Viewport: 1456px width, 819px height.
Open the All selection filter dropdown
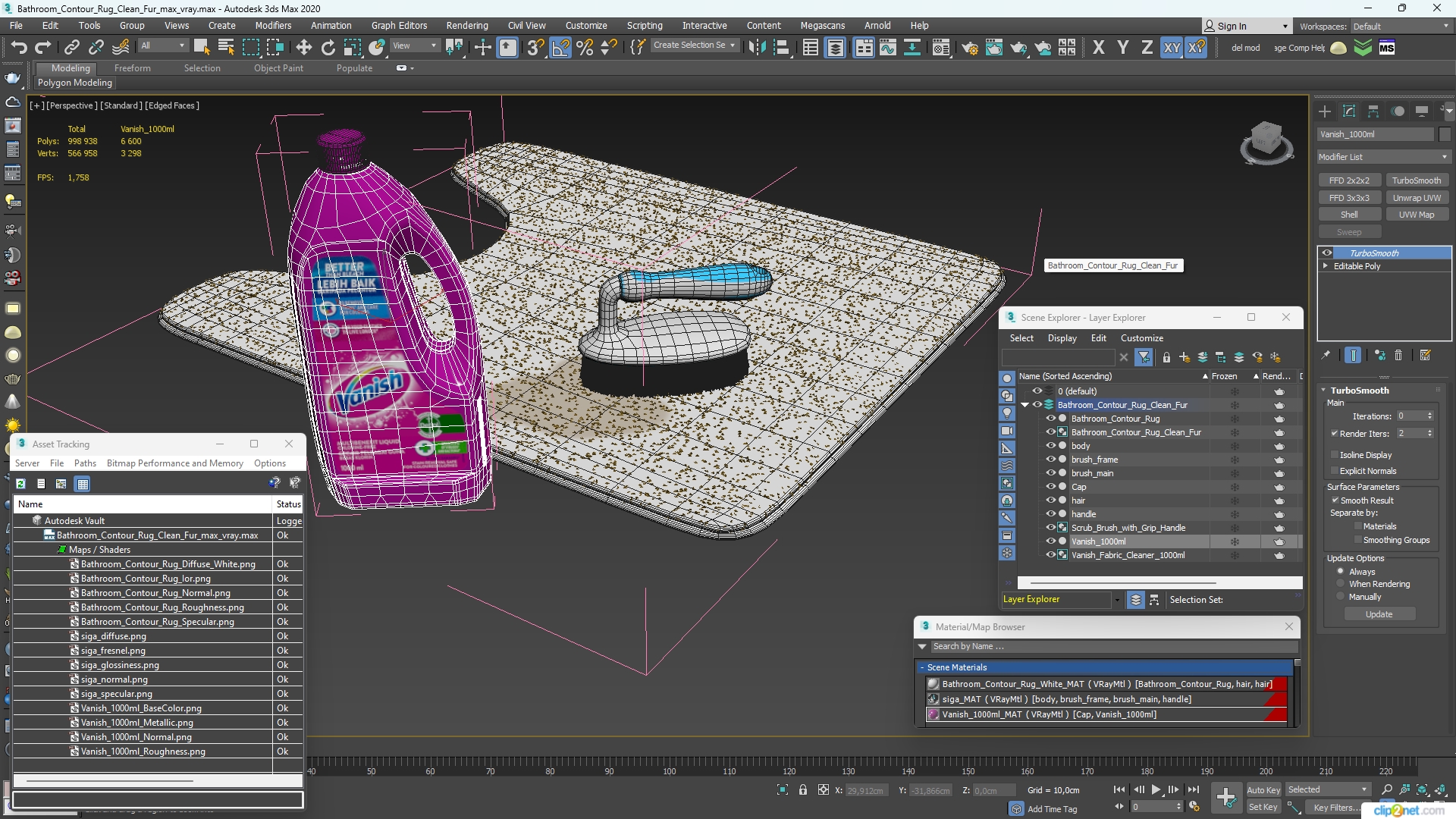(x=163, y=45)
